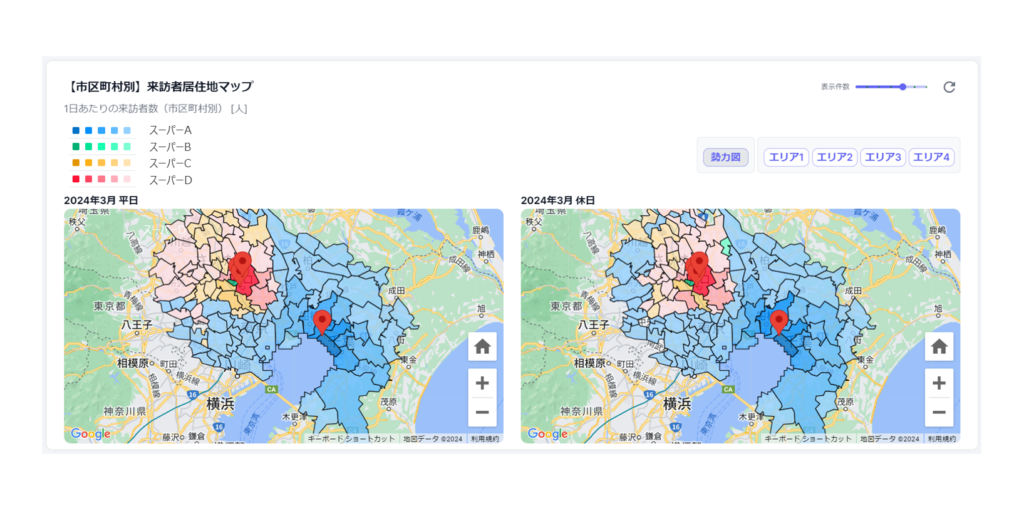Click the refresh icon at top right
Image resolution: width=1024 pixels, height=511 pixels.
[x=949, y=87]
